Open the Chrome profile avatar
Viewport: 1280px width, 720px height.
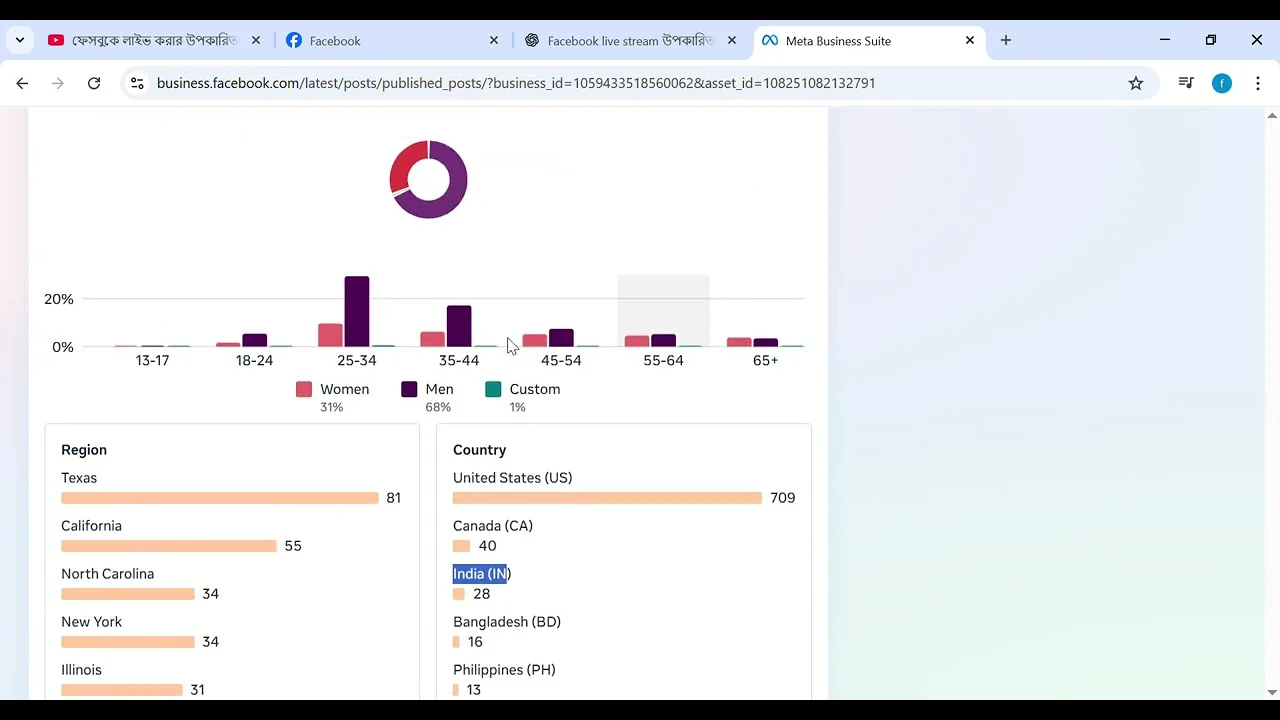coord(1222,83)
